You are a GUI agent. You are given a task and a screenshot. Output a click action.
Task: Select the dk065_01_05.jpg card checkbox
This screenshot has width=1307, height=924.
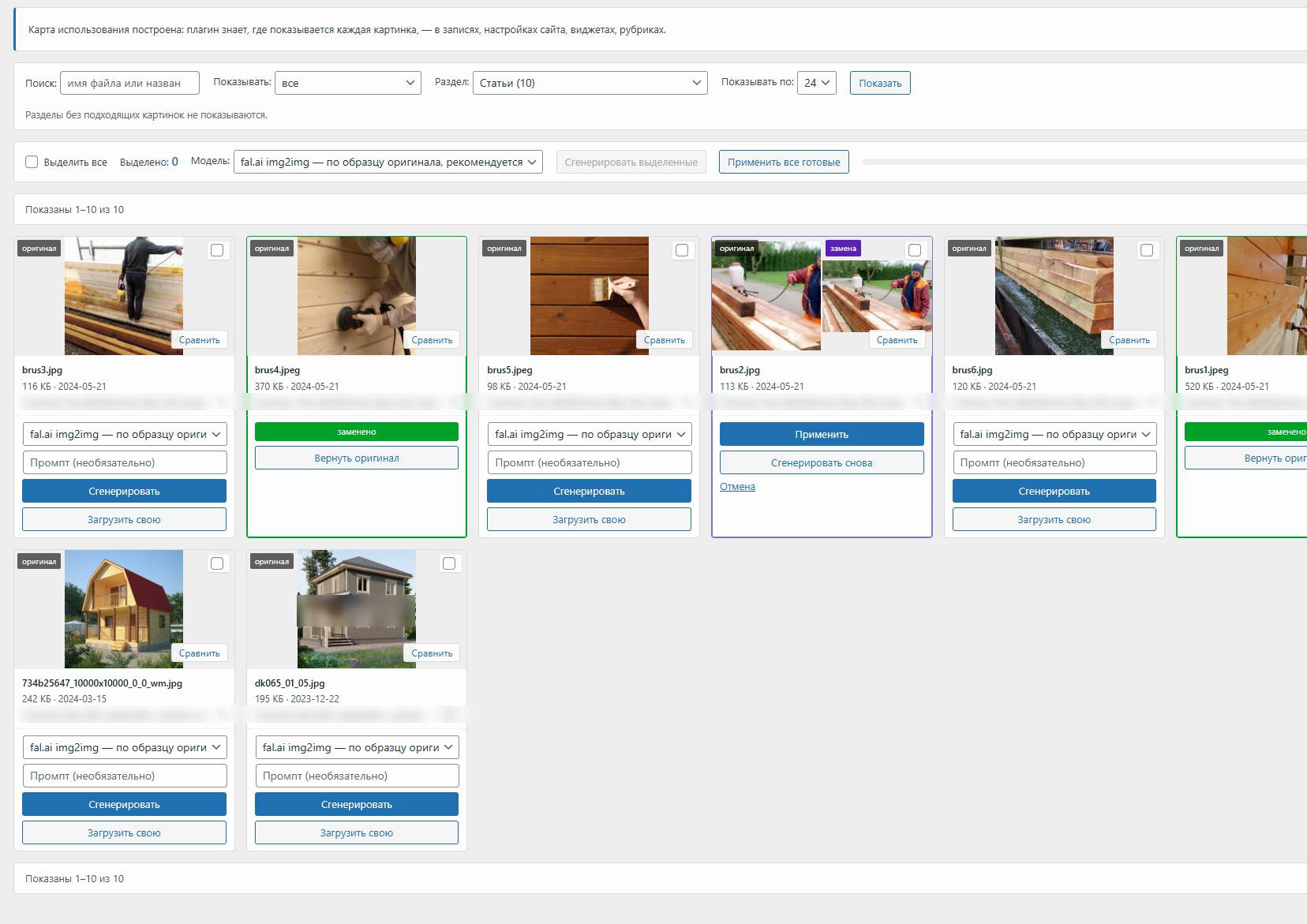(449, 563)
